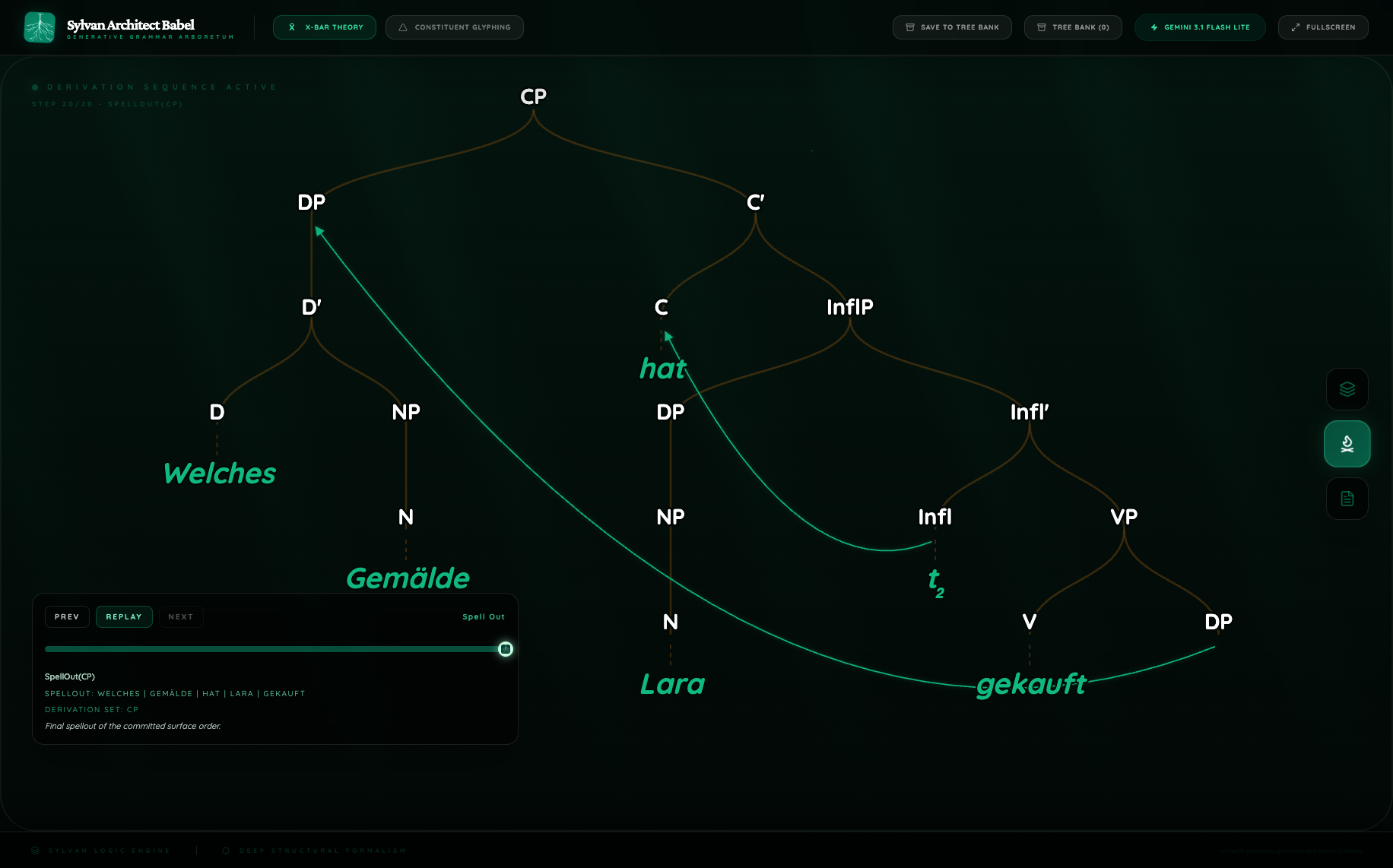Open the document icon in right sidebar
The height and width of the screenshot is (868, 1393).
pyautogui.click(x=1347, y=499)
